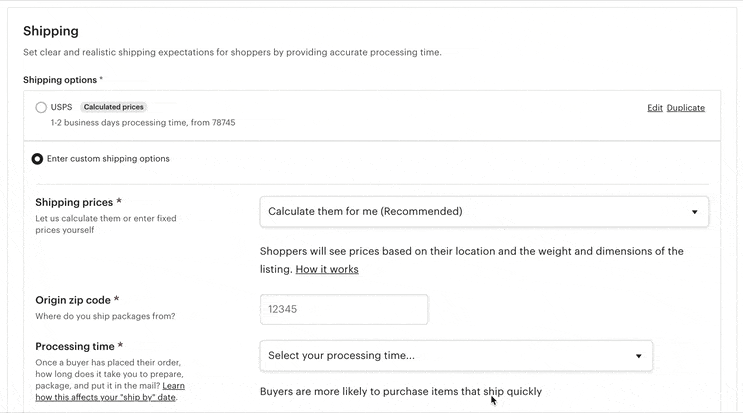
Task: Open the How it works link
Action: tap(326, 269)
